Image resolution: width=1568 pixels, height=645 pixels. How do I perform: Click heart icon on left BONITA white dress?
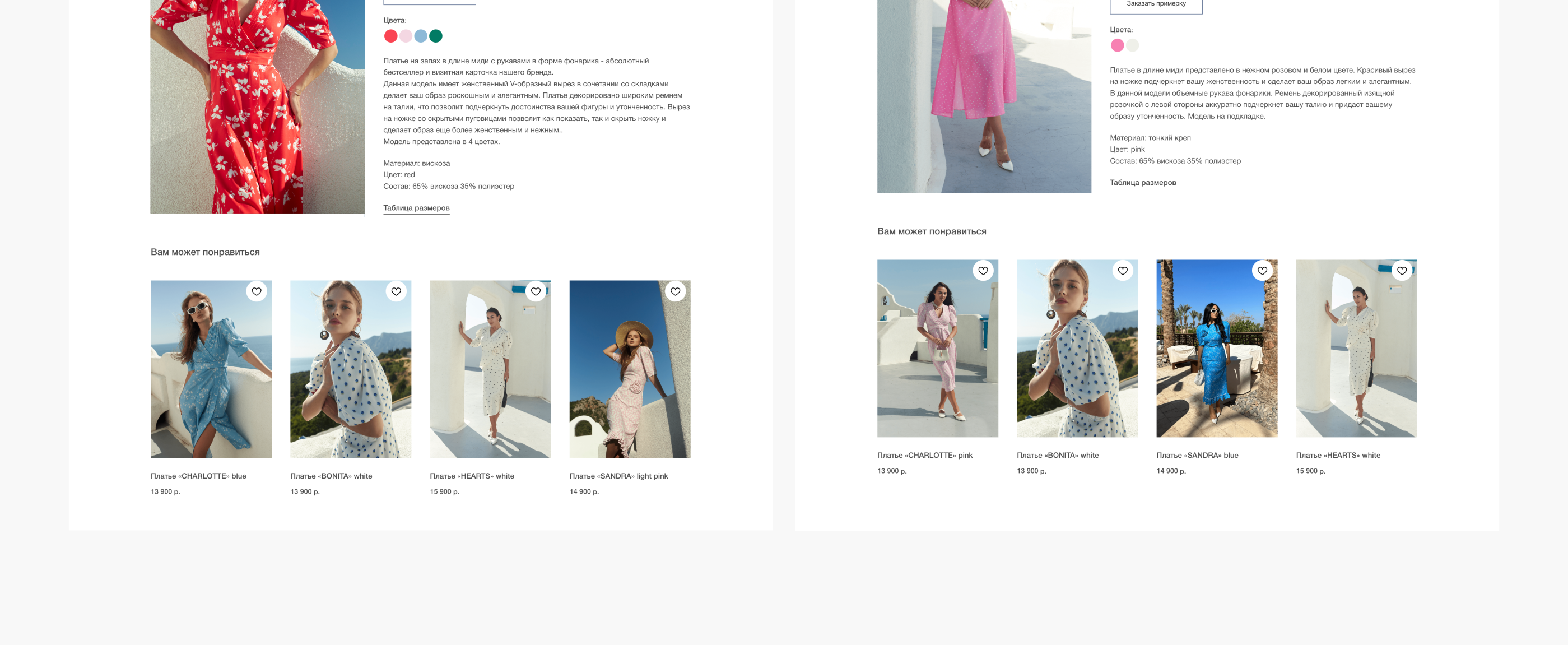click(x=396, y=291)
